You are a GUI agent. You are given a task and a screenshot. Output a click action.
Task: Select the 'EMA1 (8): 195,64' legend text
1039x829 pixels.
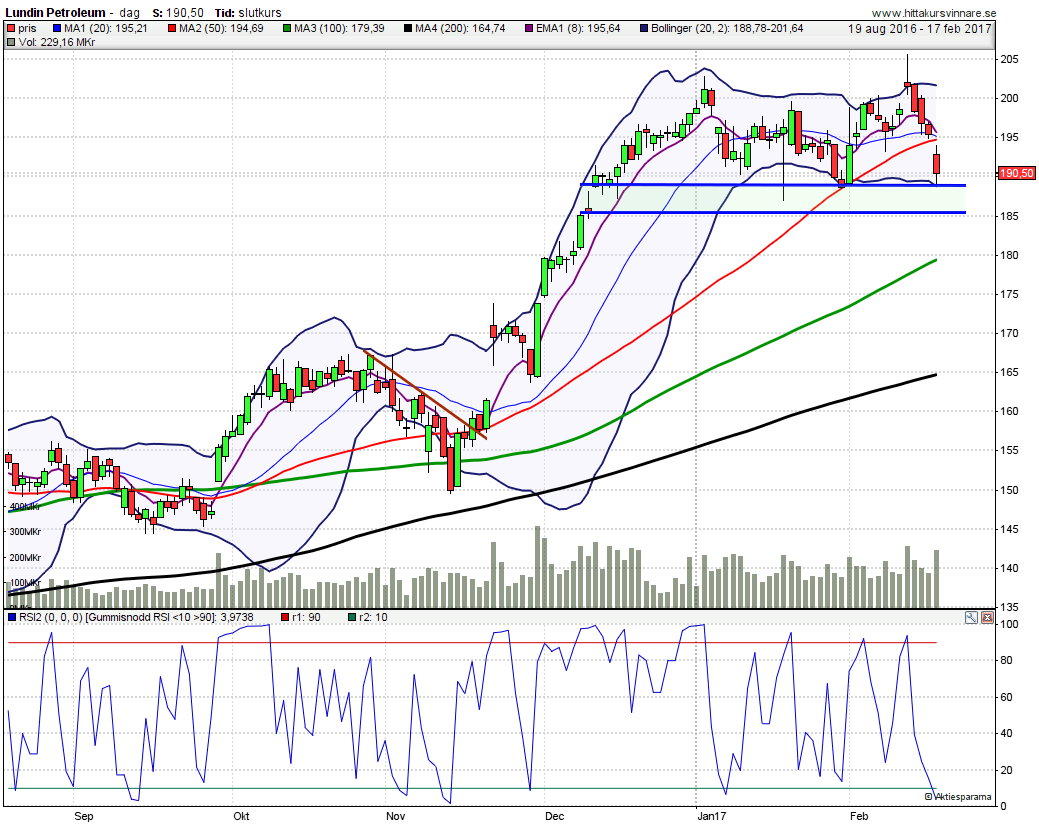click(x=578, y=28)
